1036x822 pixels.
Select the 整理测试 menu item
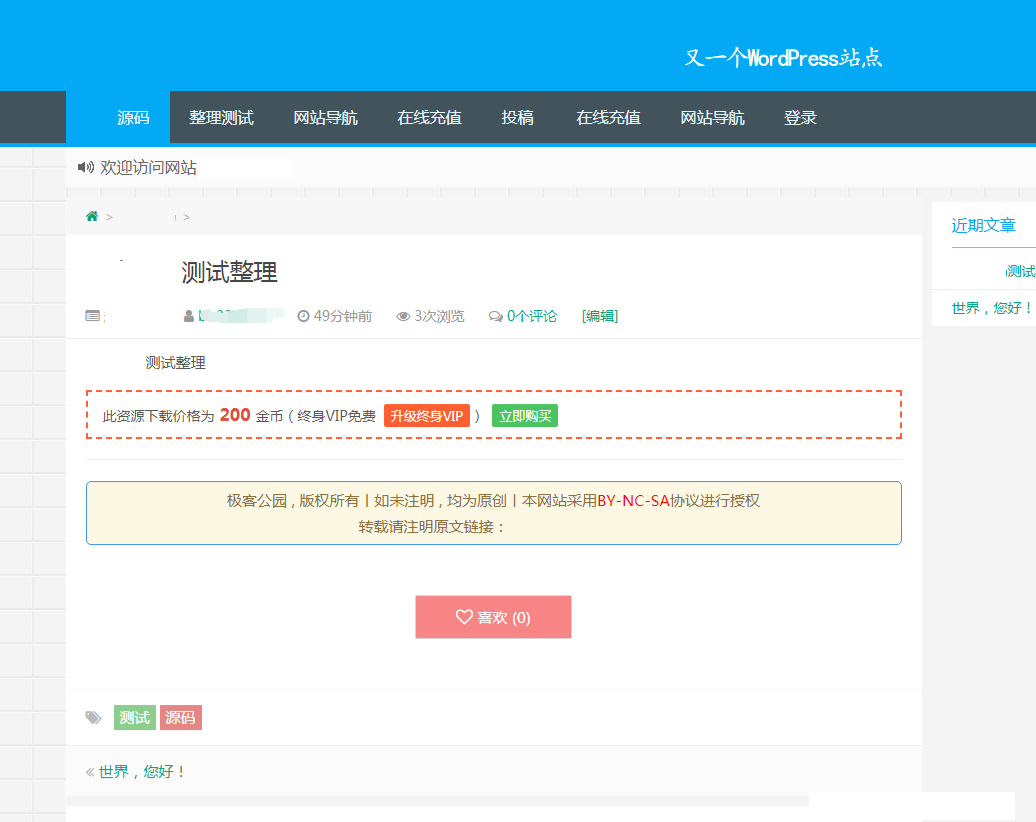click(x=221, y=117)
